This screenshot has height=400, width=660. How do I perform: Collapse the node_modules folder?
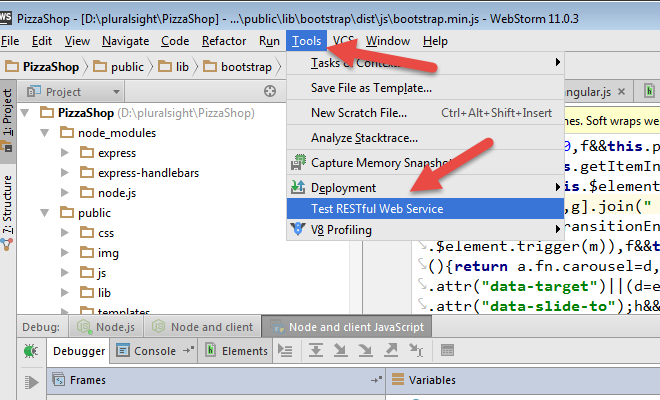(45, 133)
